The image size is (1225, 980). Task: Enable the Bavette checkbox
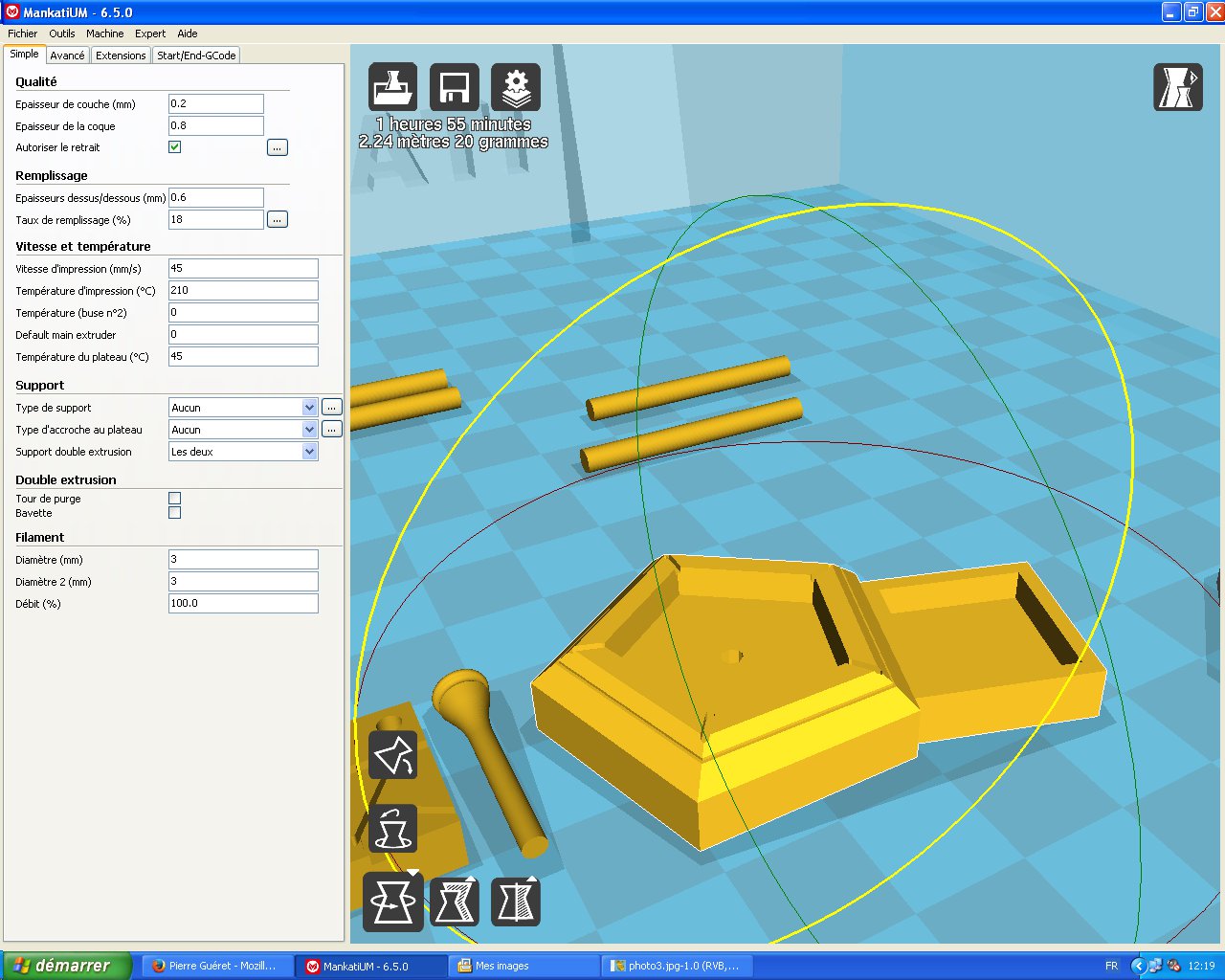tap(174, 512)
